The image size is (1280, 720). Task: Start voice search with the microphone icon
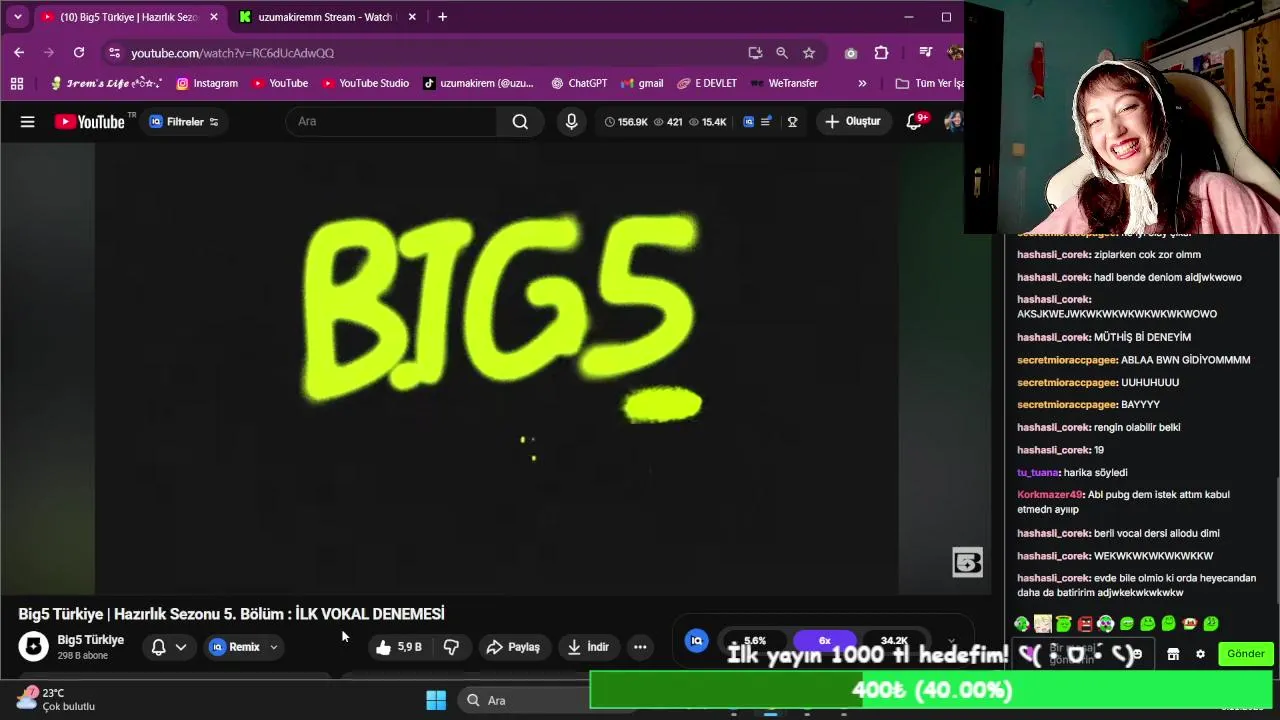pyautogui.click(x=571, y=122)
